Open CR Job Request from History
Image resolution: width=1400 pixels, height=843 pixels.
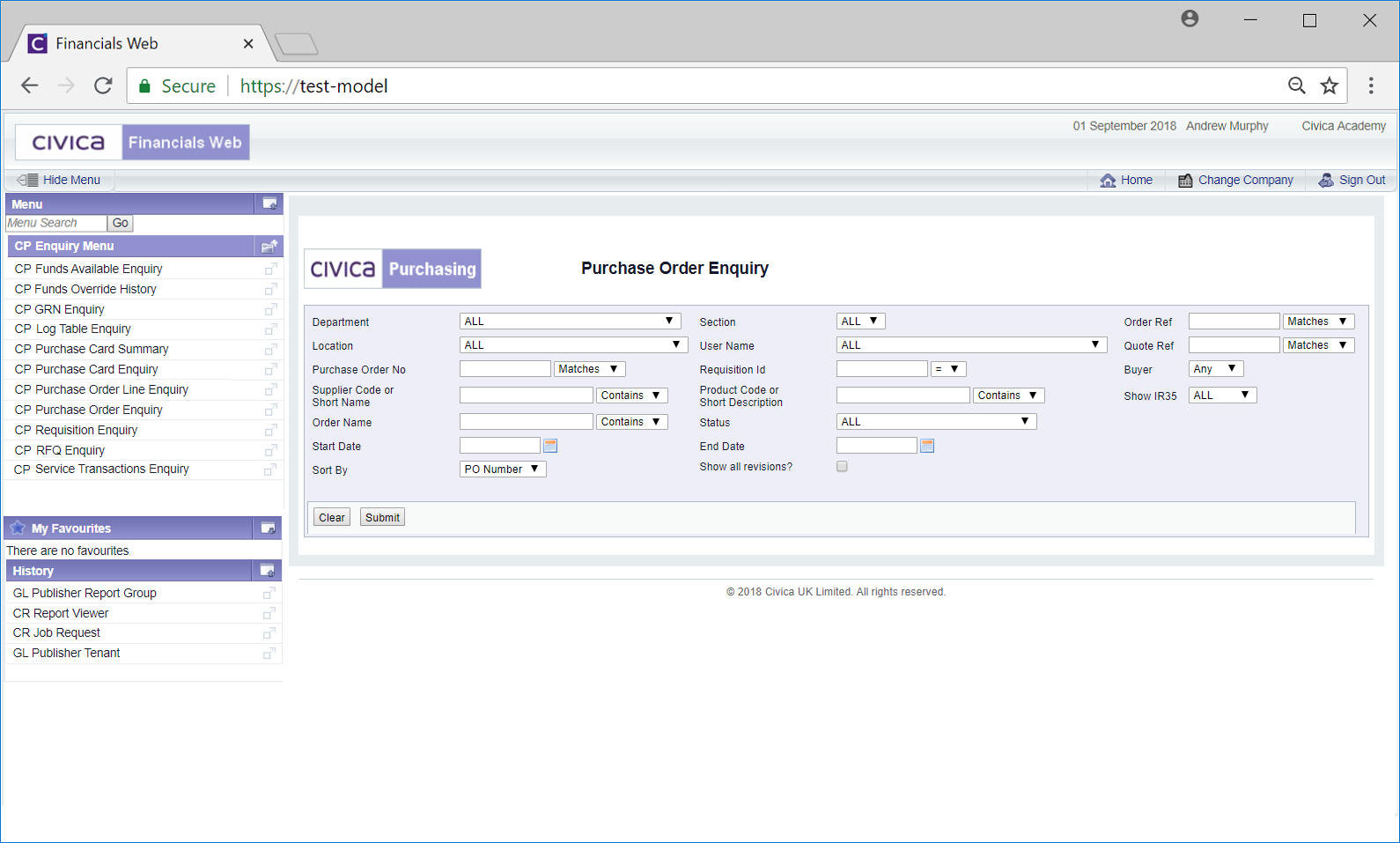pos(56,632)
